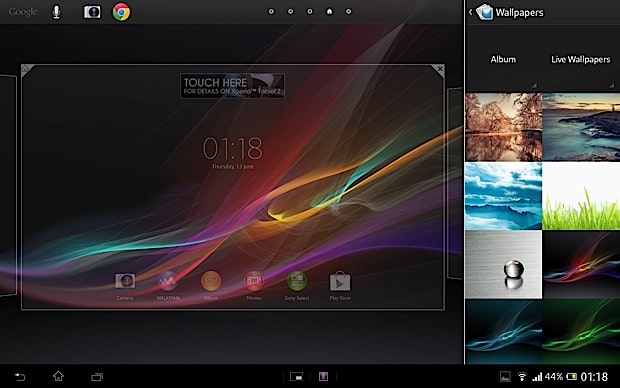Remove home pane with X button
Image resolution: width=620 pixels, height=388 pixels.
440,69
